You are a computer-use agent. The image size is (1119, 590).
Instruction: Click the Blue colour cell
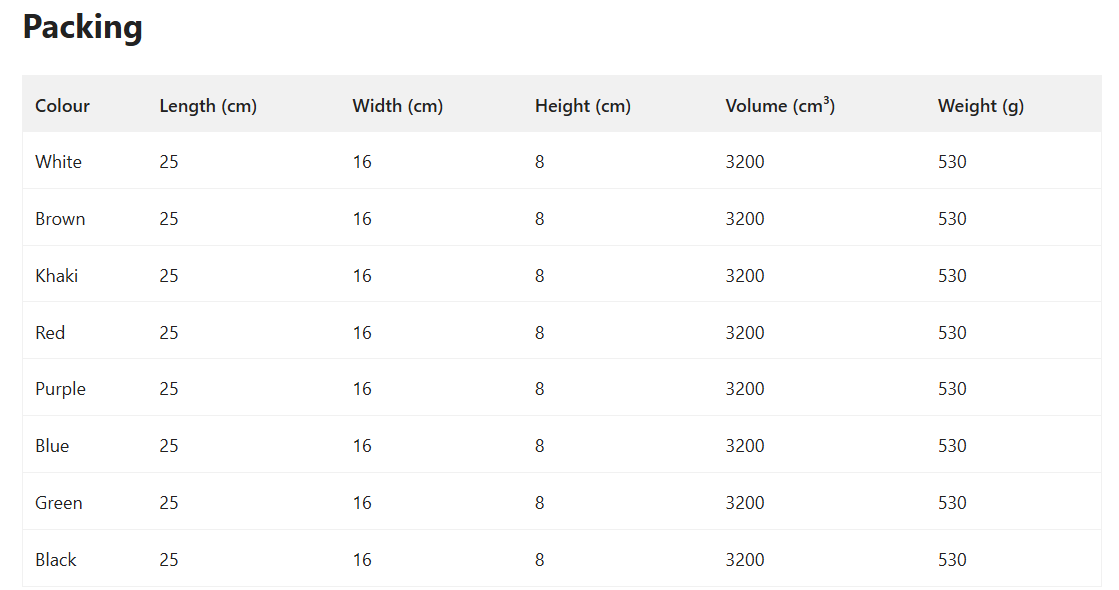52,446
